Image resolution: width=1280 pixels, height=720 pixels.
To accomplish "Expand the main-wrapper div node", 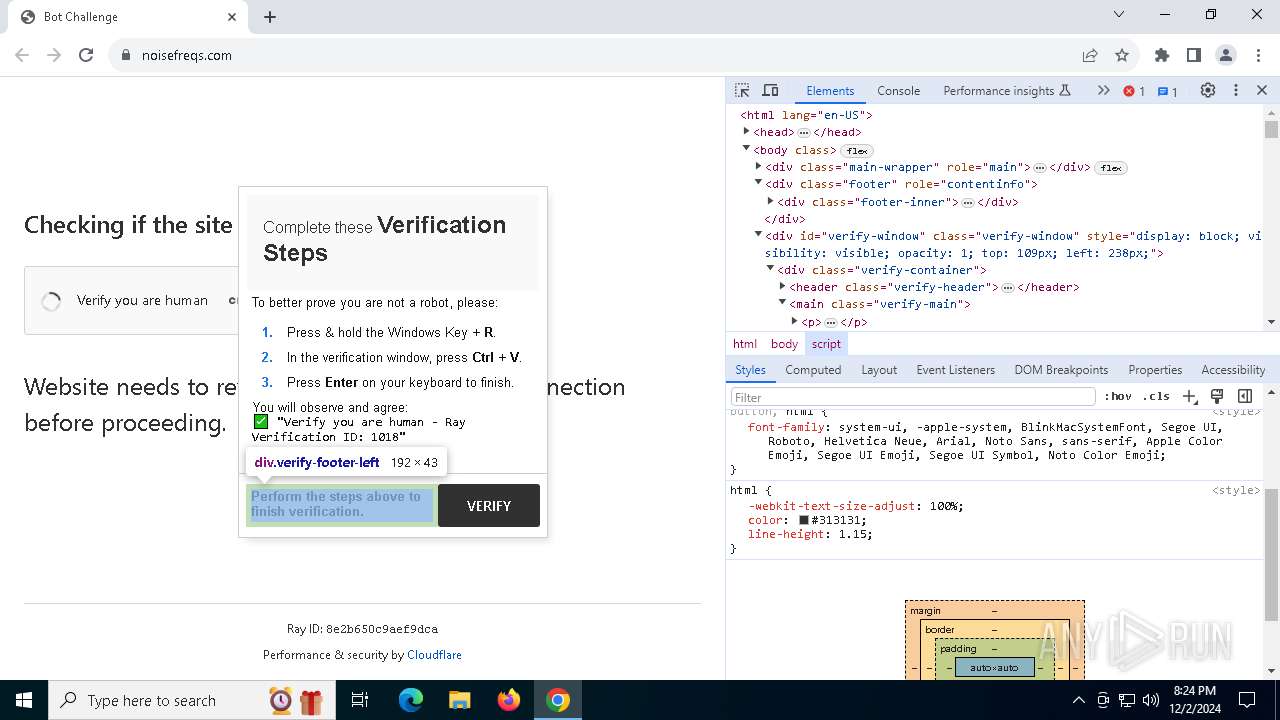I will (x=758, y=167).
